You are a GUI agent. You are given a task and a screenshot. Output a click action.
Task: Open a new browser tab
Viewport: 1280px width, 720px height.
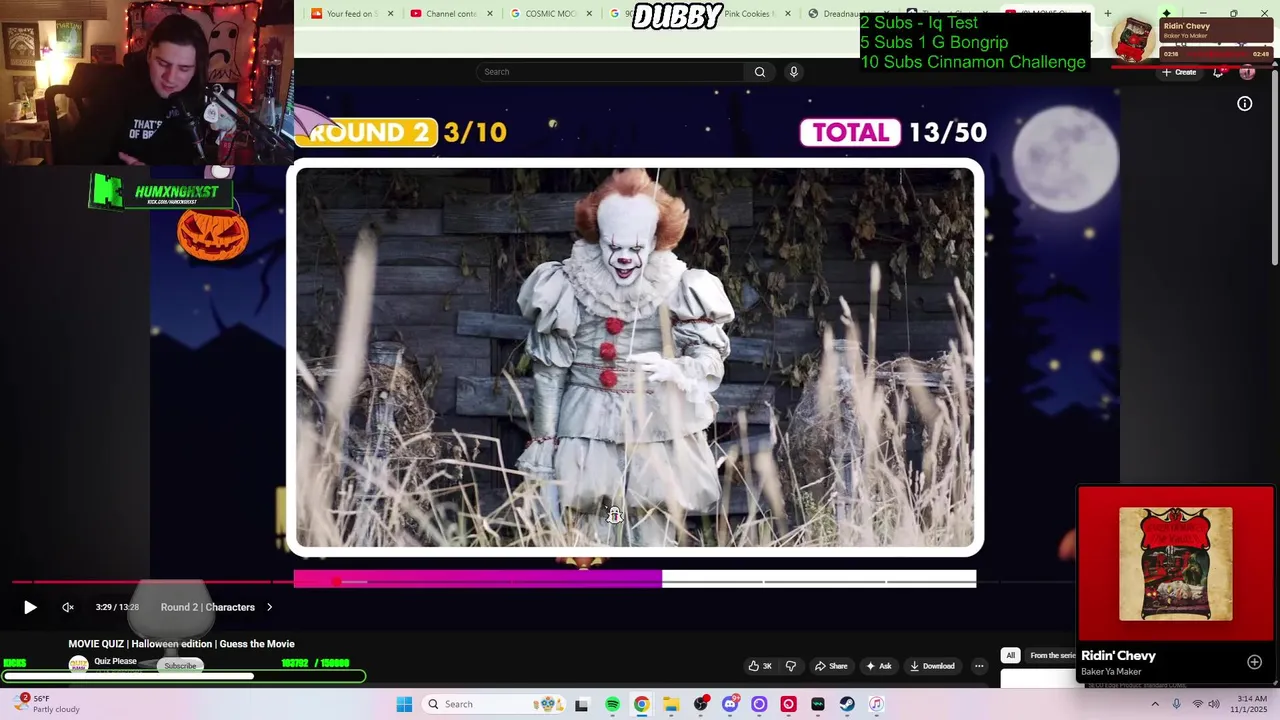coord(1107,14)
